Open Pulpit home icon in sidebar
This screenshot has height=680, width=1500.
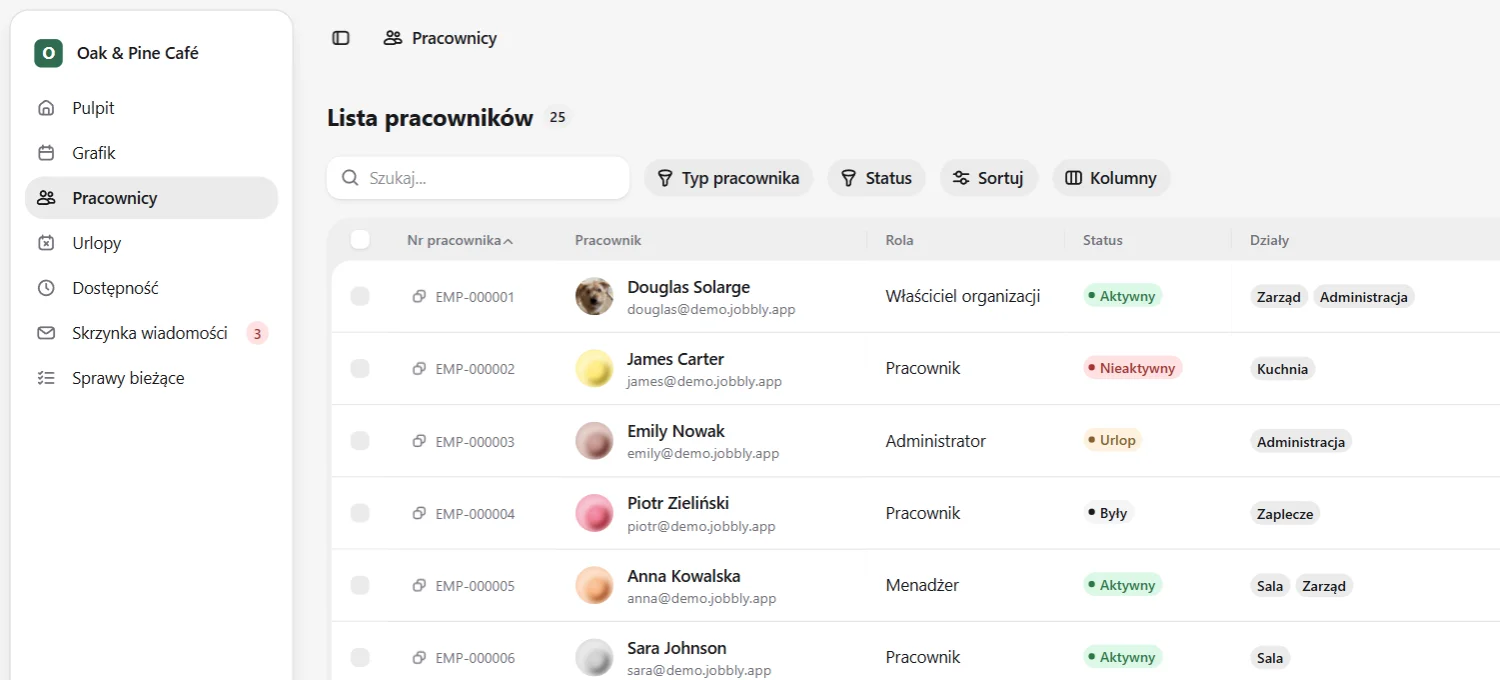coord(46,108)
